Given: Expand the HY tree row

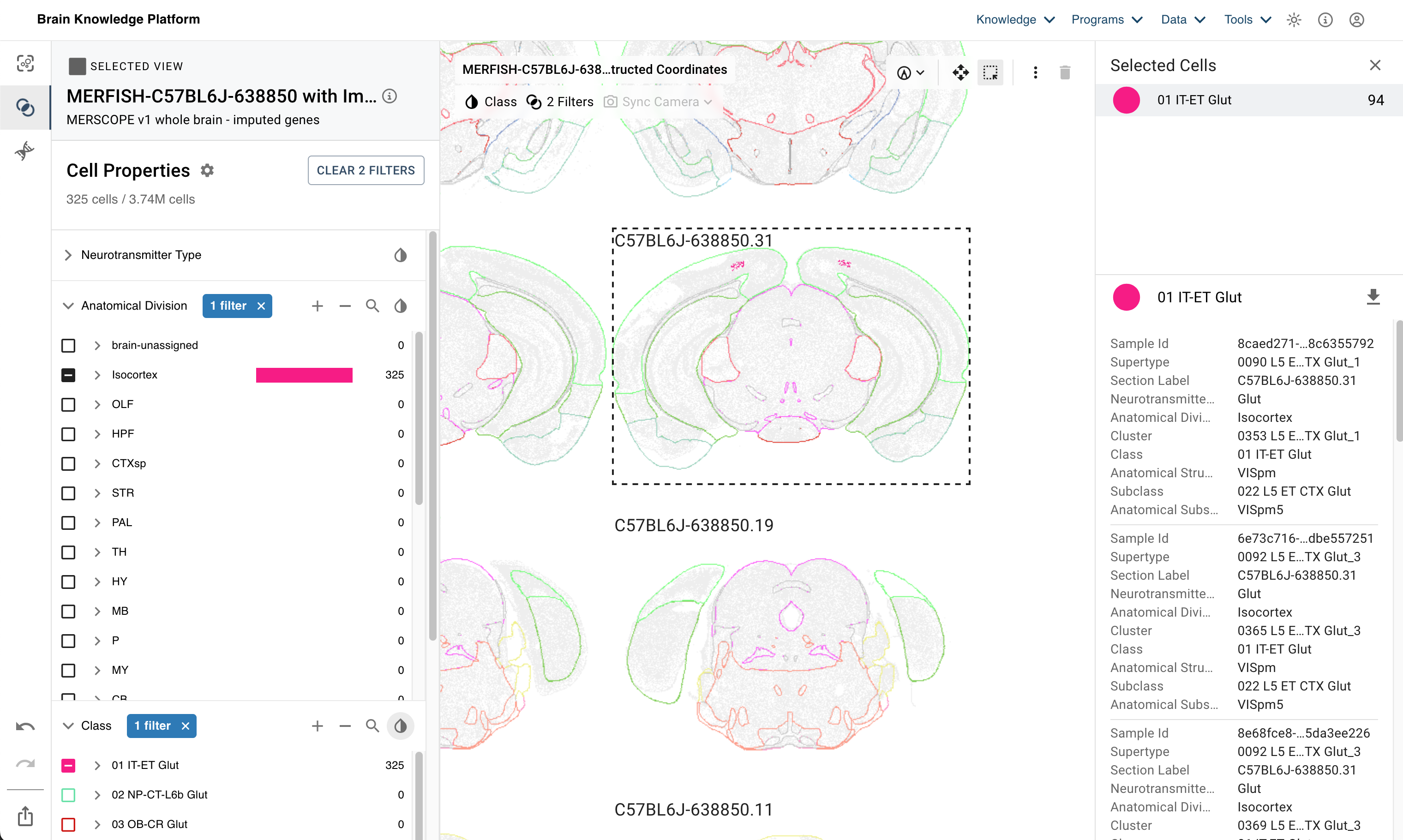Looking at the screenshot, I should 97,582.
